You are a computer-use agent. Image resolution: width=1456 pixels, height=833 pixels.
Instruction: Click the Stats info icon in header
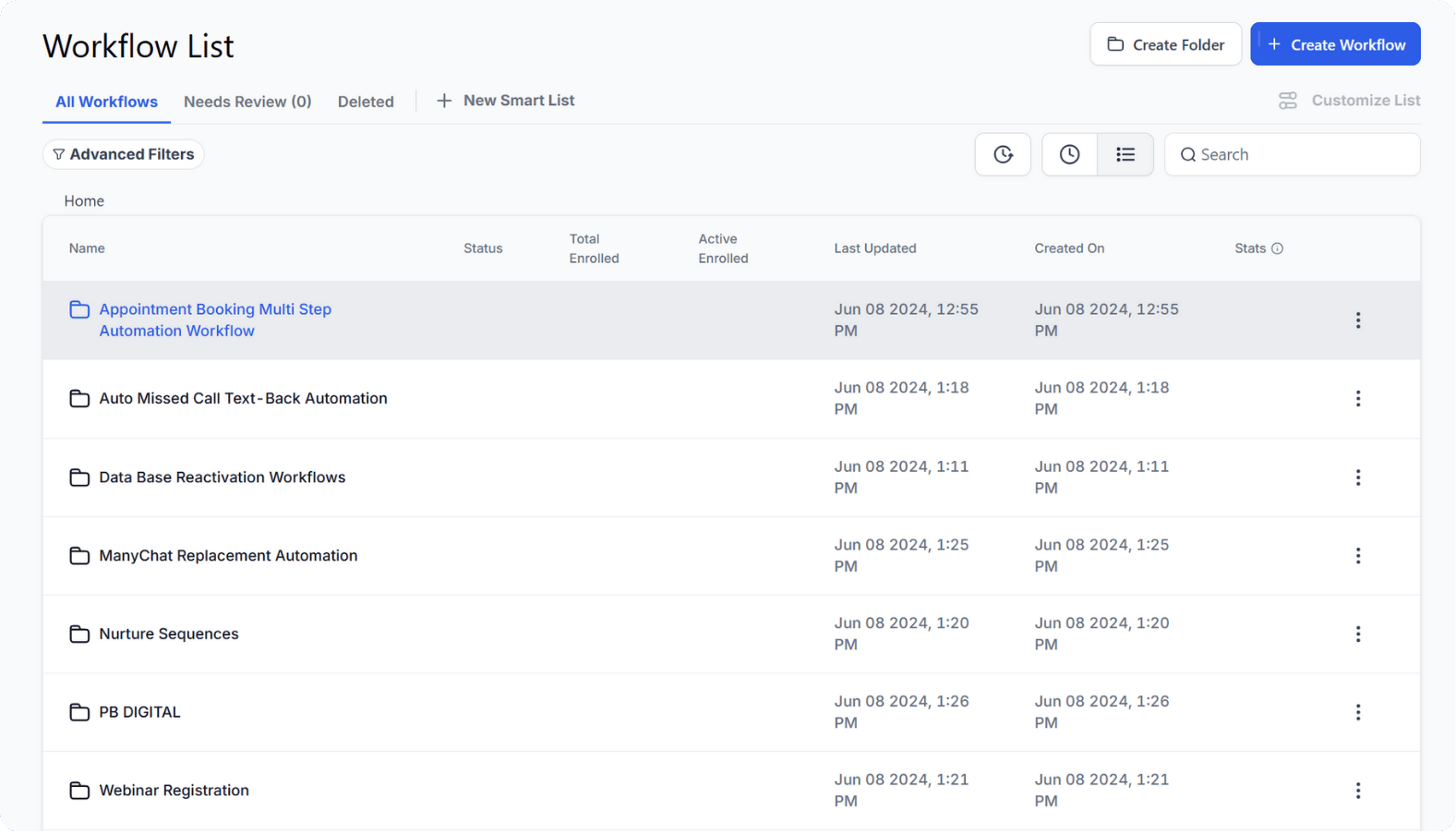tap(1277, 248)
